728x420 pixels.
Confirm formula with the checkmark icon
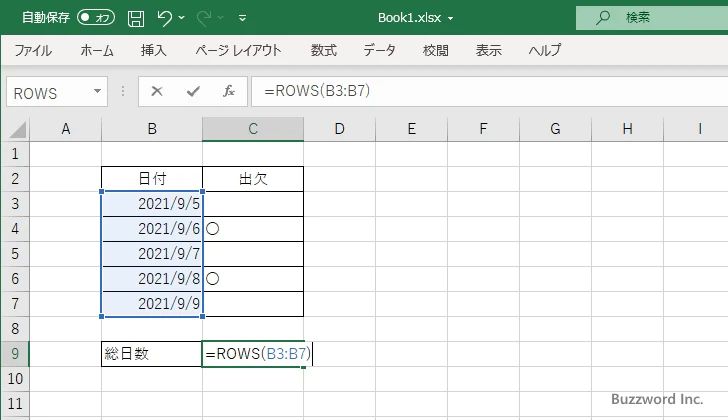coord(193,91)
